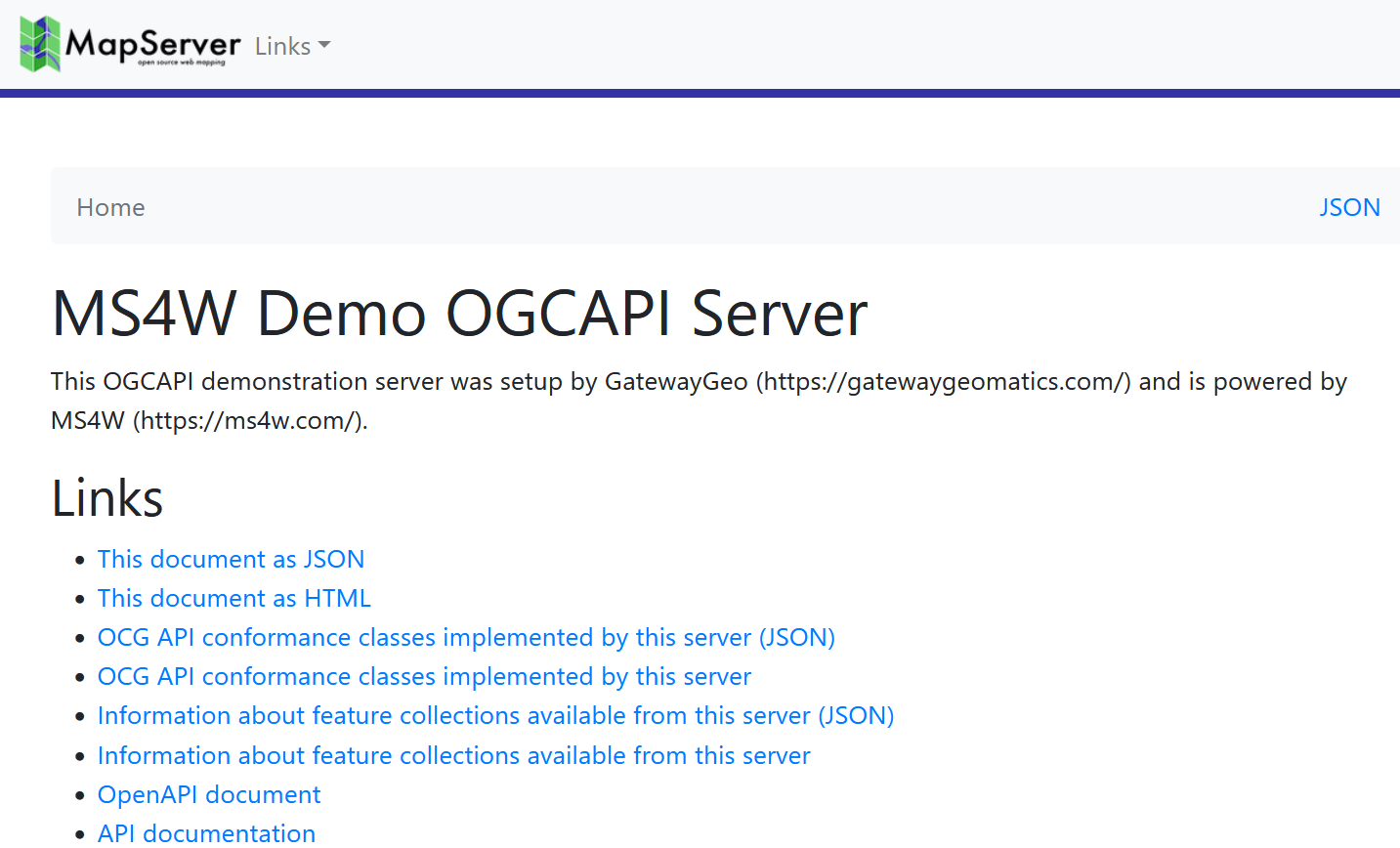1400x848 pixels.
Task: Open feature collections information (JSON) link
Action: (495, 715)
